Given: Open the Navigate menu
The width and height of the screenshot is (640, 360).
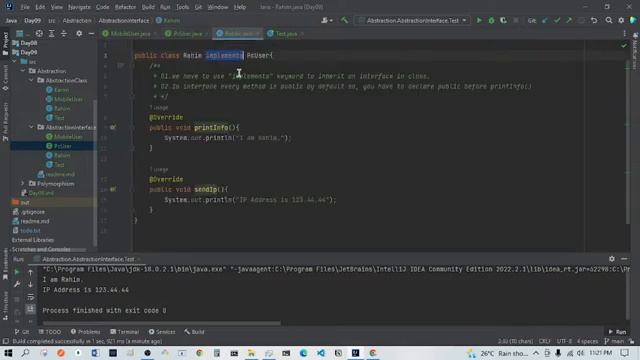Looking at the screenshot, I should pyautogui.click(x=79, y=7).
